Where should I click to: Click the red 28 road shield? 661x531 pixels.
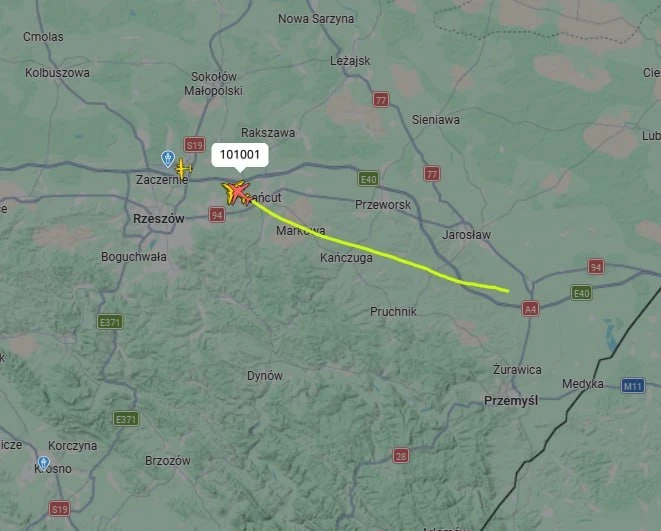[x=400, y=456]
